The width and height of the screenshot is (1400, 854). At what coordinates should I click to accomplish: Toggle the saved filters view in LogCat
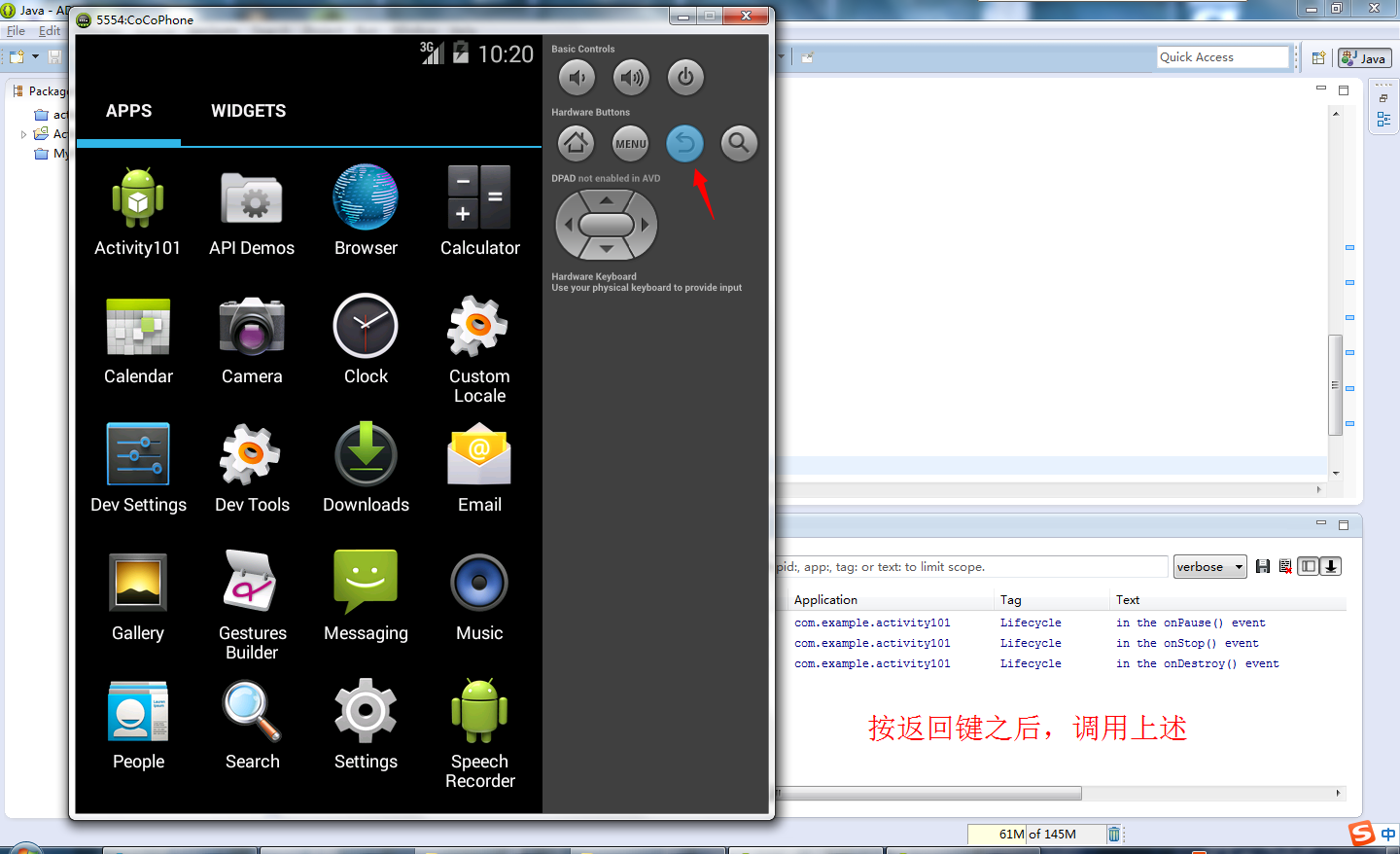(x=1309, y=566)
